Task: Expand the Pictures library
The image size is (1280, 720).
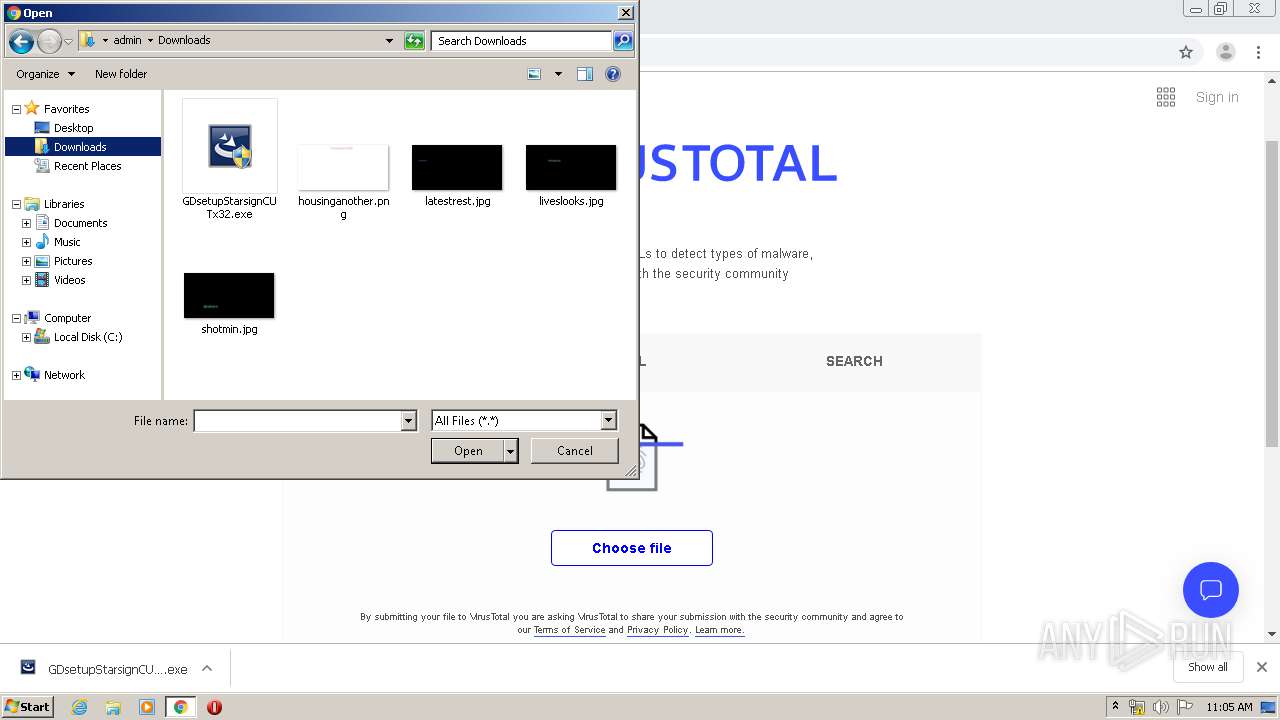Action: [26, 261]
